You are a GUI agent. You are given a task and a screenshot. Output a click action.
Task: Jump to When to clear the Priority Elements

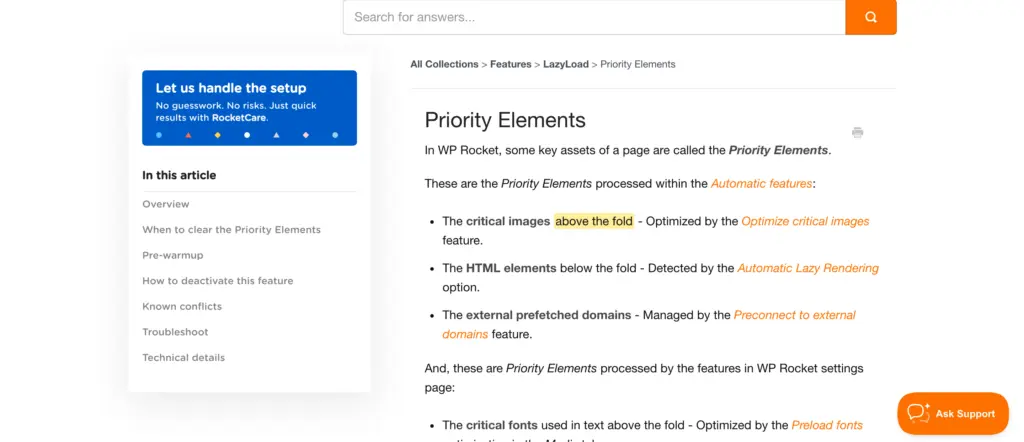point(232,230)
